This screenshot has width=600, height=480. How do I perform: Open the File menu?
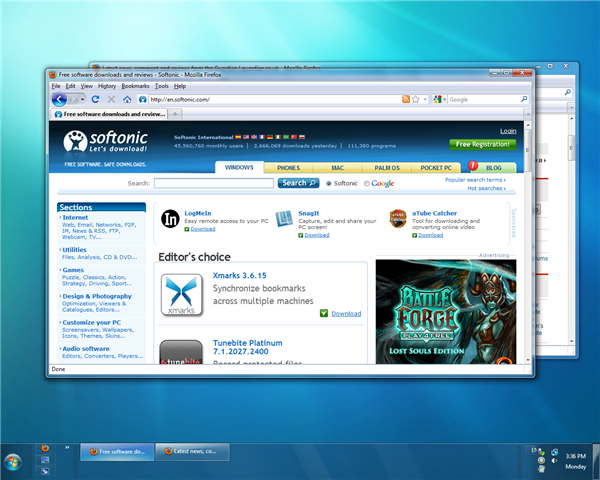tap(56, 86)
